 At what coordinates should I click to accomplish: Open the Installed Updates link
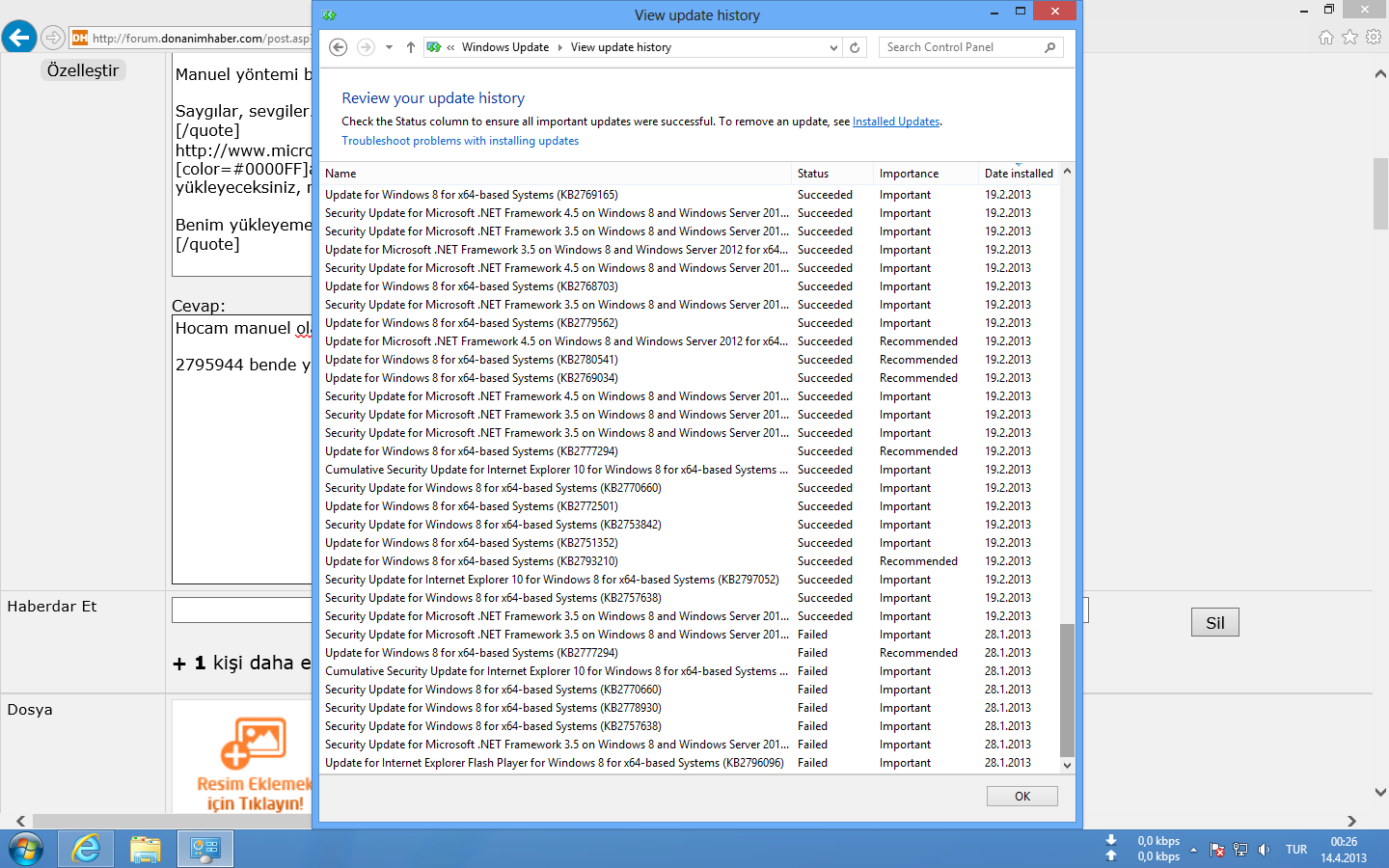(x=896, y=122)
